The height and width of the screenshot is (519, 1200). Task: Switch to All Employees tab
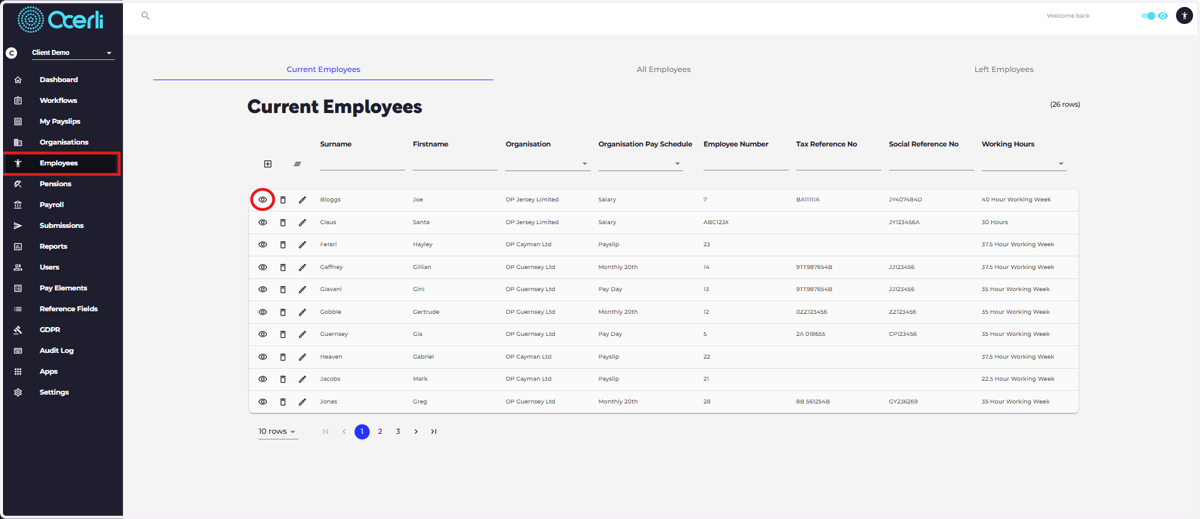[x=663, y=70]
